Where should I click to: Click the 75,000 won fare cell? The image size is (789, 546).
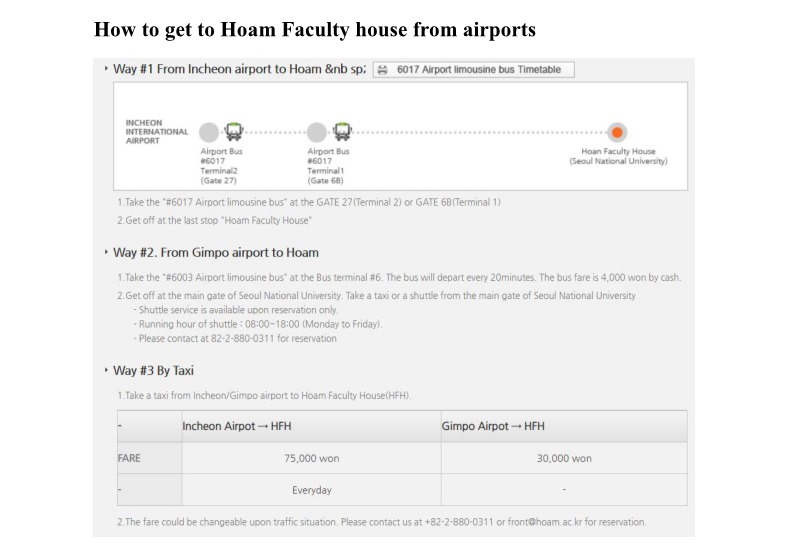click(311, 458)
